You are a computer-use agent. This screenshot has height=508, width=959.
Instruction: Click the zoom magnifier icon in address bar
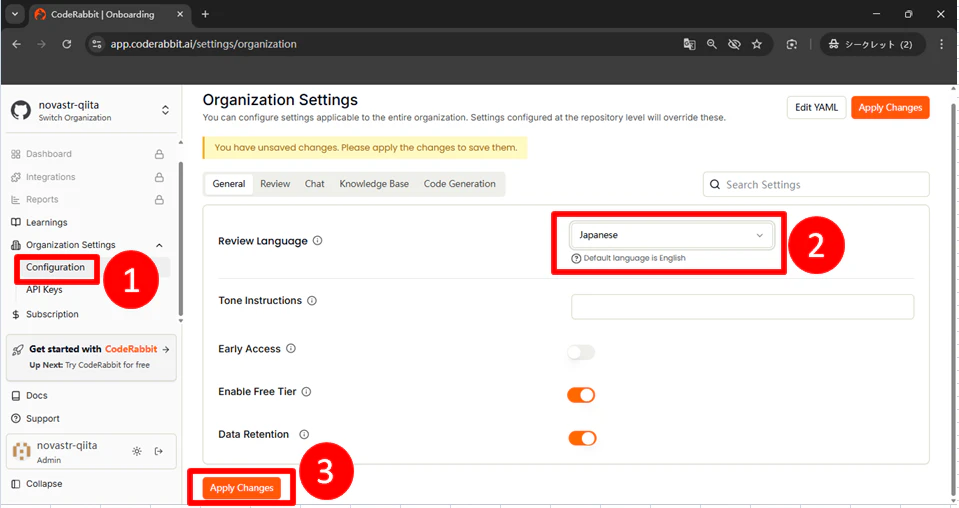[x=711, y=44]
